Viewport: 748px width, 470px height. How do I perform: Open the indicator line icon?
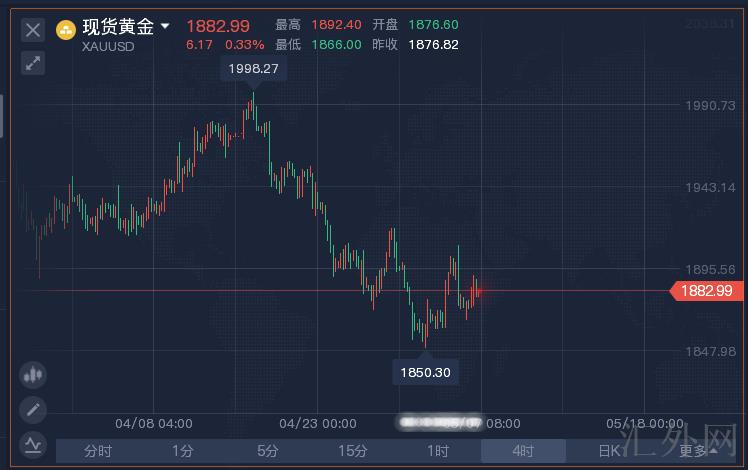point(33,442)
